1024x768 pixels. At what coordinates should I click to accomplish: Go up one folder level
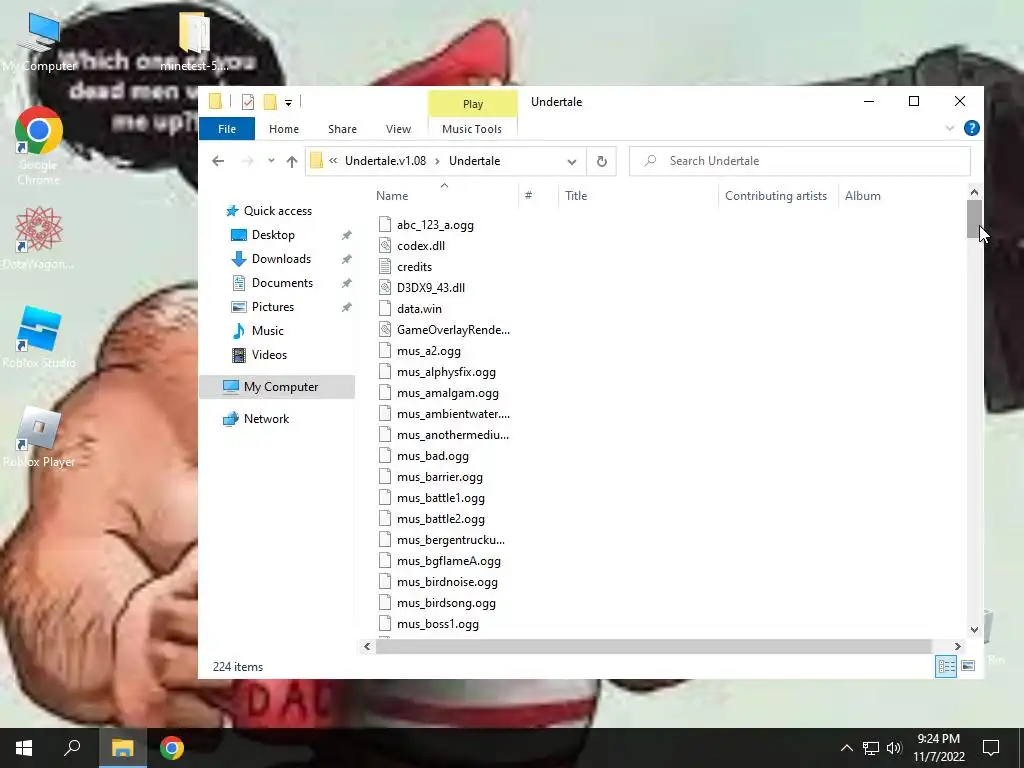(291, 161)
